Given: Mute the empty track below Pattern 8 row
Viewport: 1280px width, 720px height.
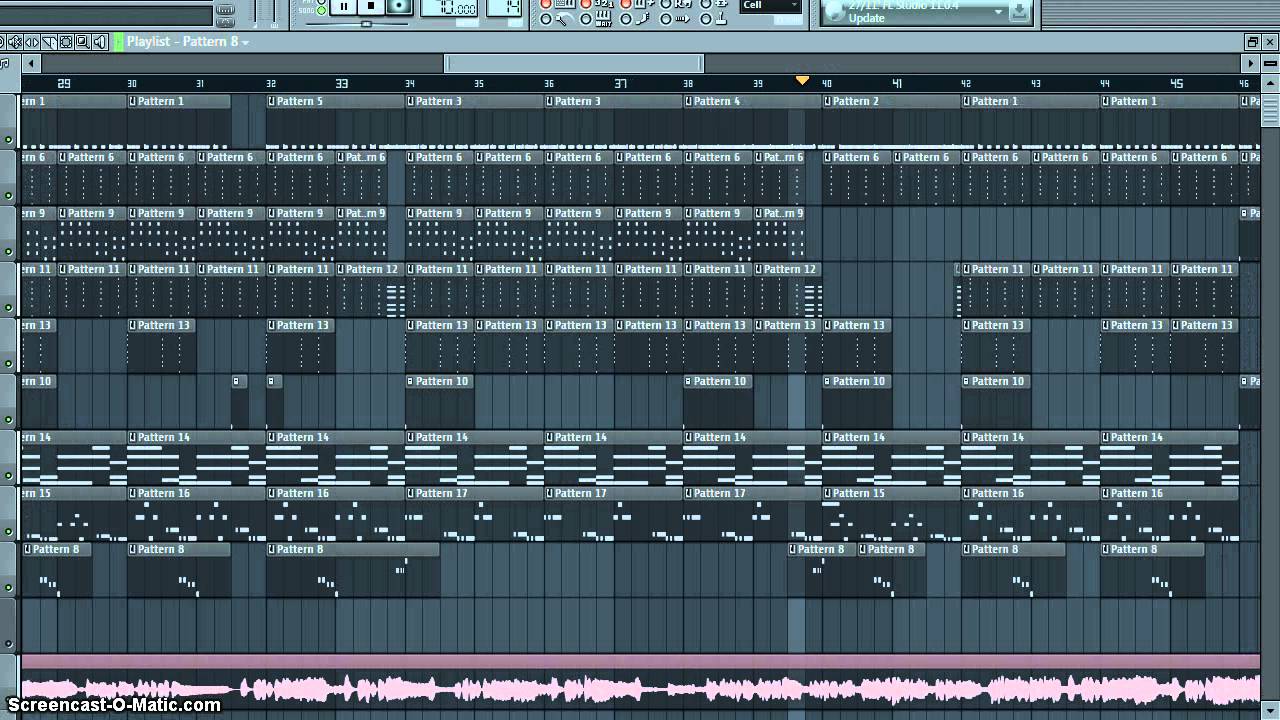Looking at the screenshot, I should pyautogui.click(x=10, y=644).
